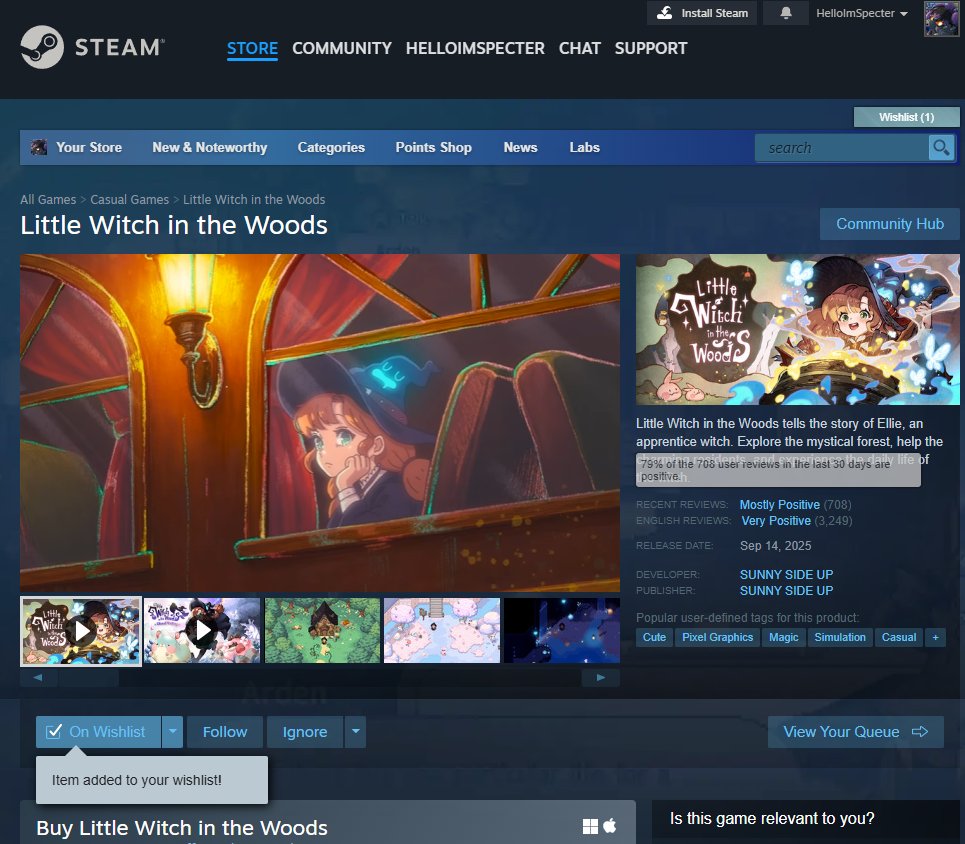Click the plus tag button

point(935,637)
